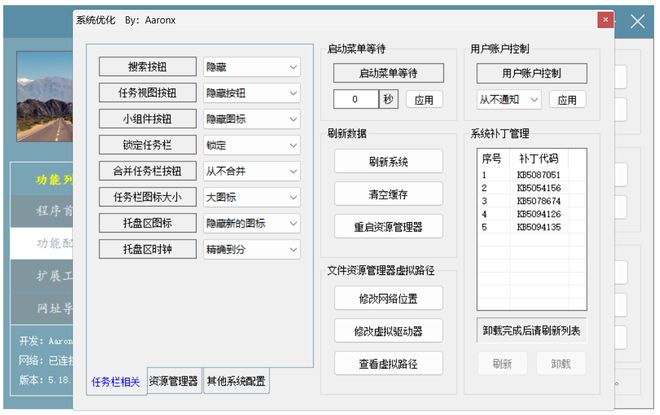Viewport: 660px width, 415px height.
Task: Open the 隐藏新的图标 dropdown
Action: [252, 223]
